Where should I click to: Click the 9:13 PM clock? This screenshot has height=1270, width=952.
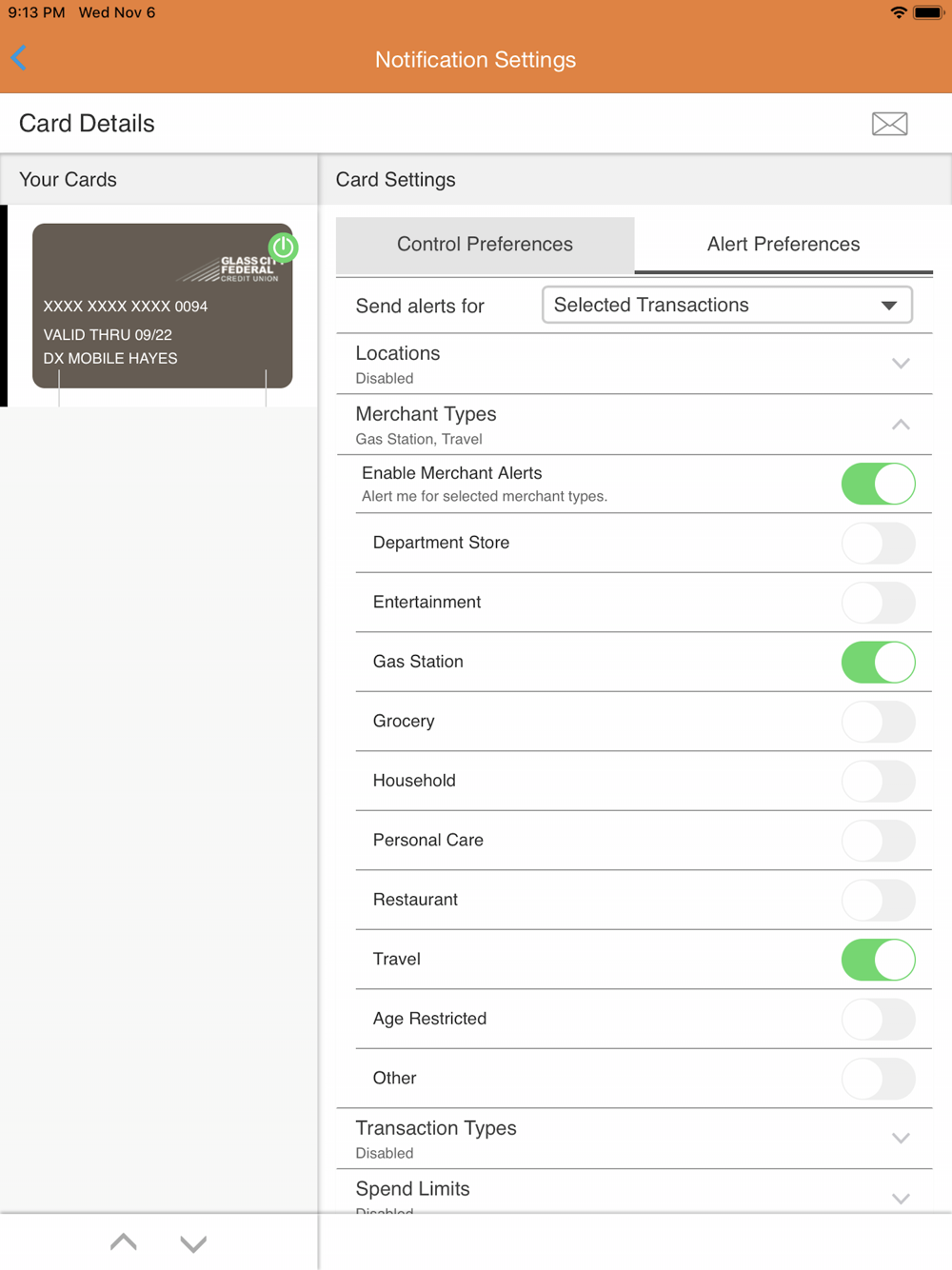point(36,12)
